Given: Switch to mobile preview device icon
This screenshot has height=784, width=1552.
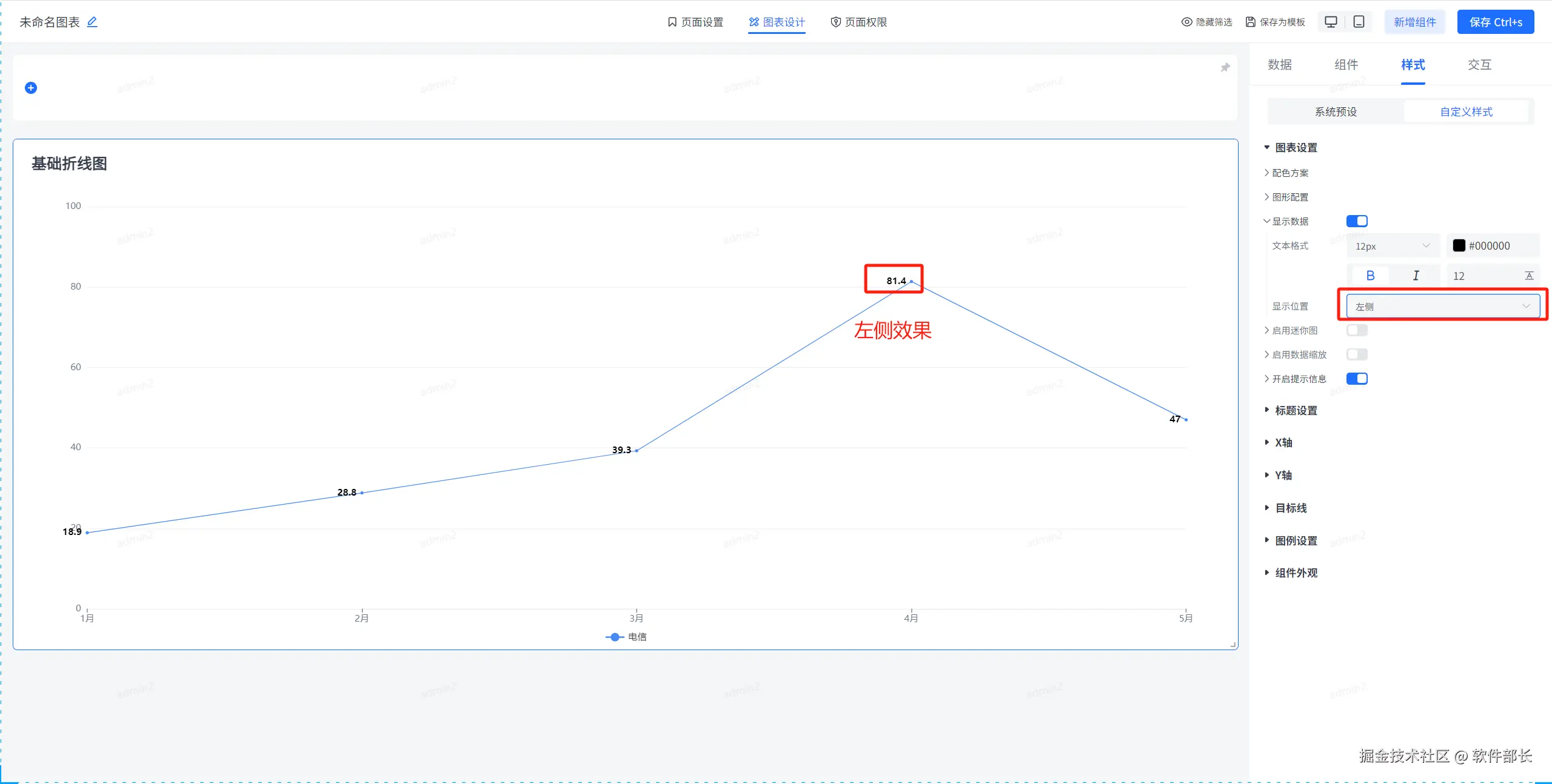Looking at the screenshot, I should tap(1359, 22).
